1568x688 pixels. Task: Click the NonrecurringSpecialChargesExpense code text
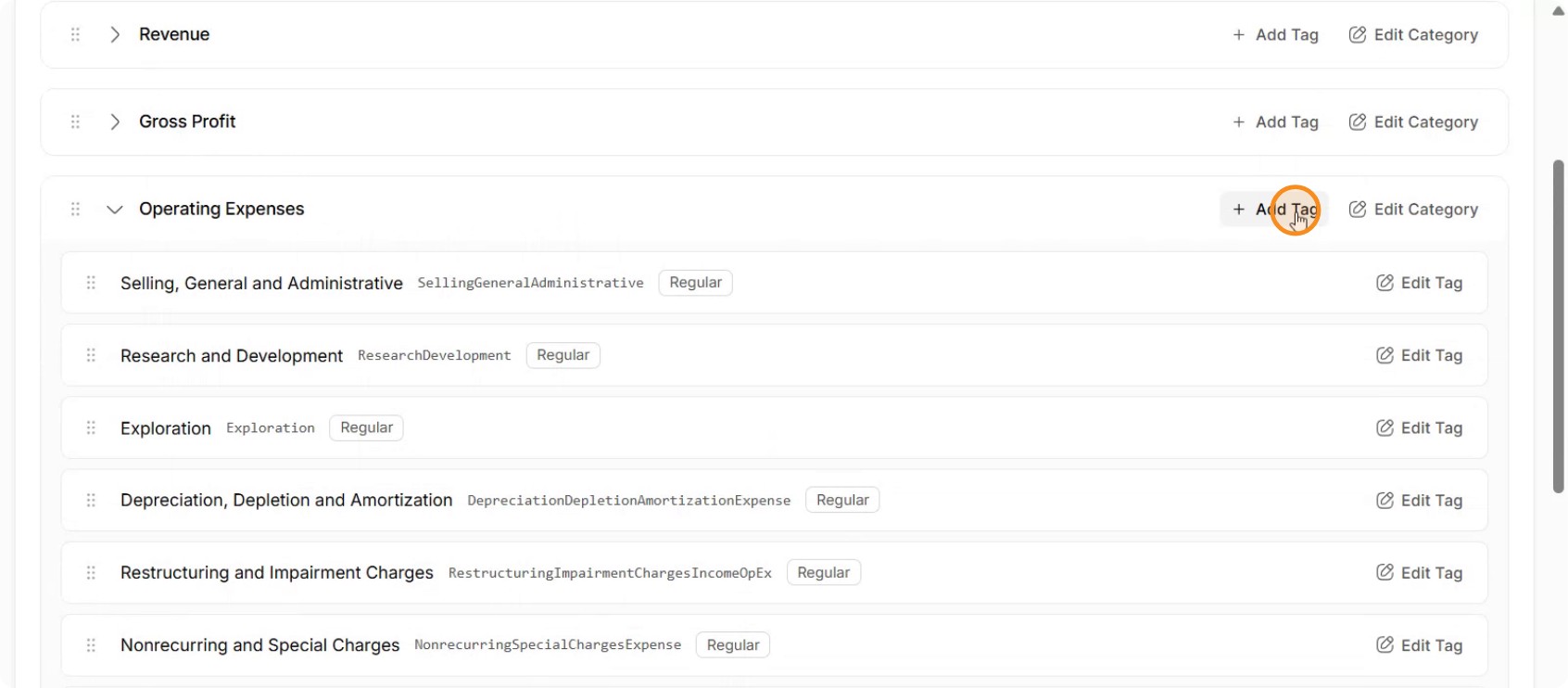click(548, 644)
